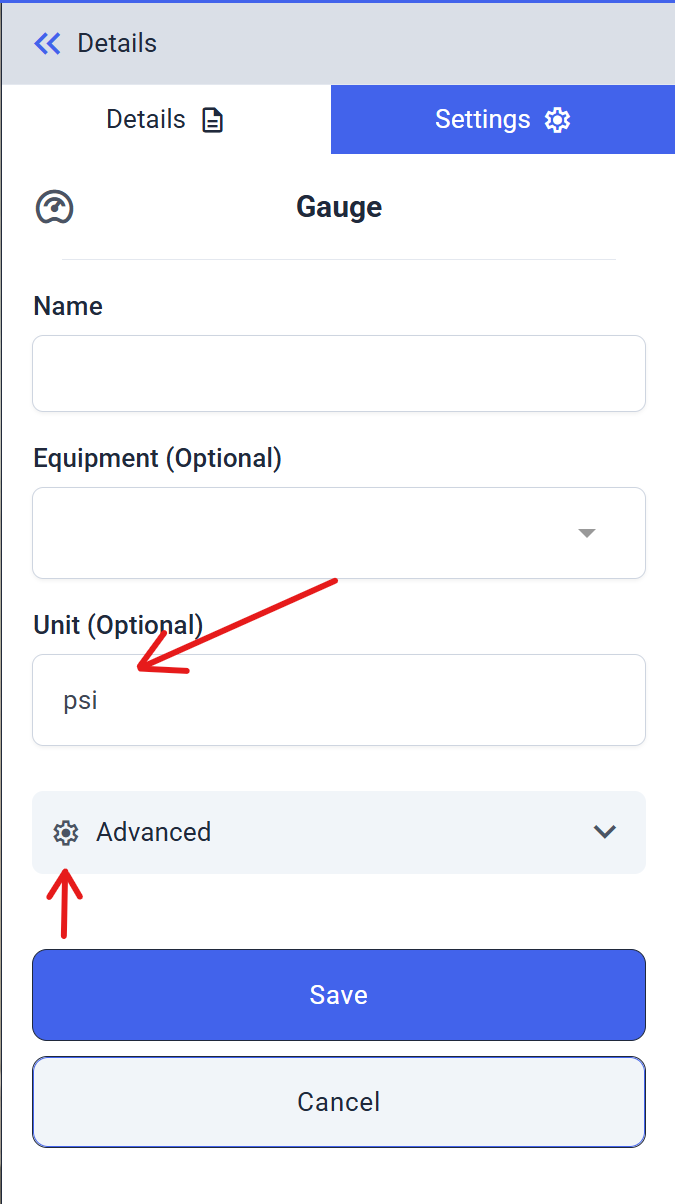Click the Name input field
Image resolution: width=675 pixels, height=1204 pixels.
point(339,371)
